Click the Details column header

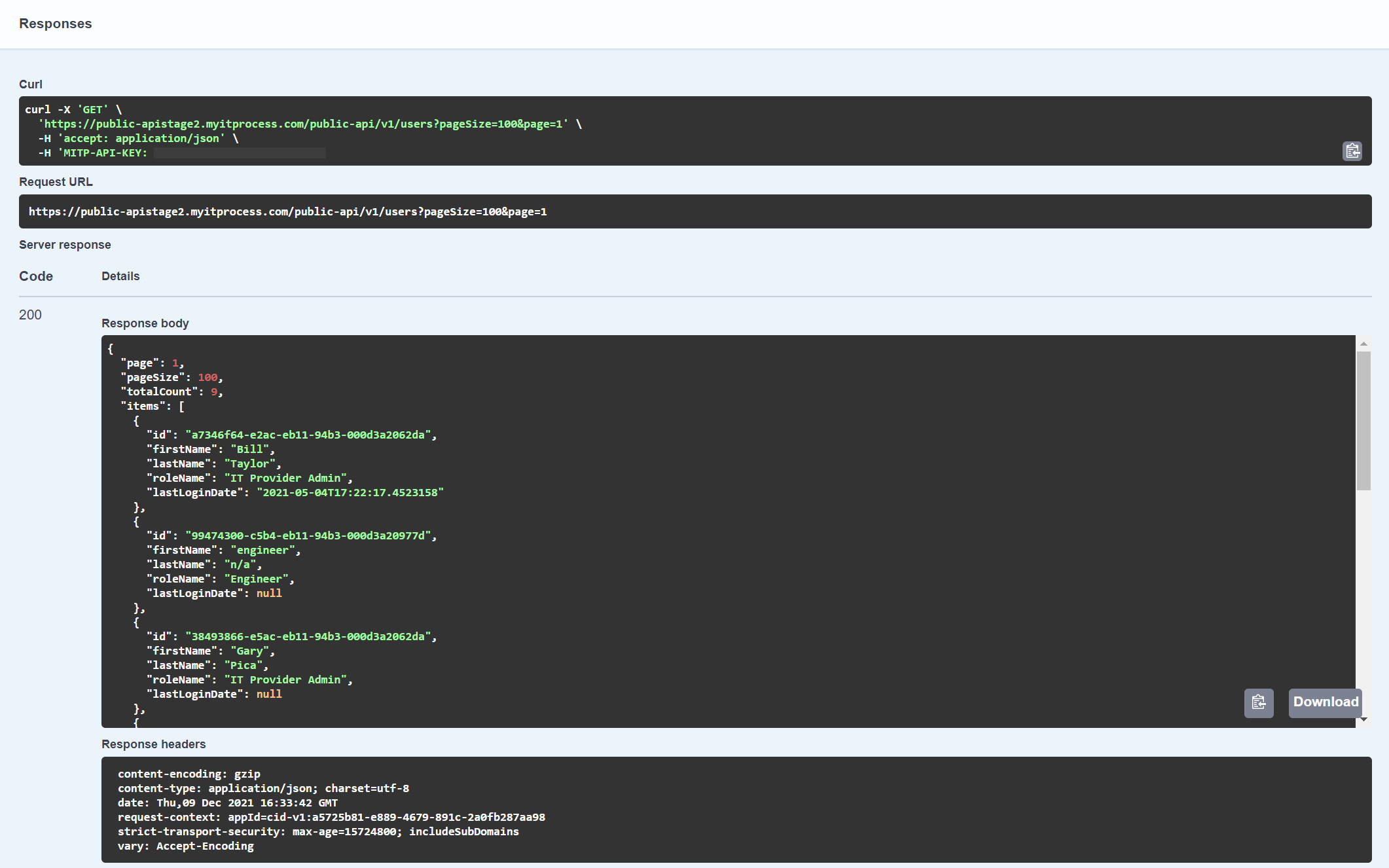pos(120,276)
